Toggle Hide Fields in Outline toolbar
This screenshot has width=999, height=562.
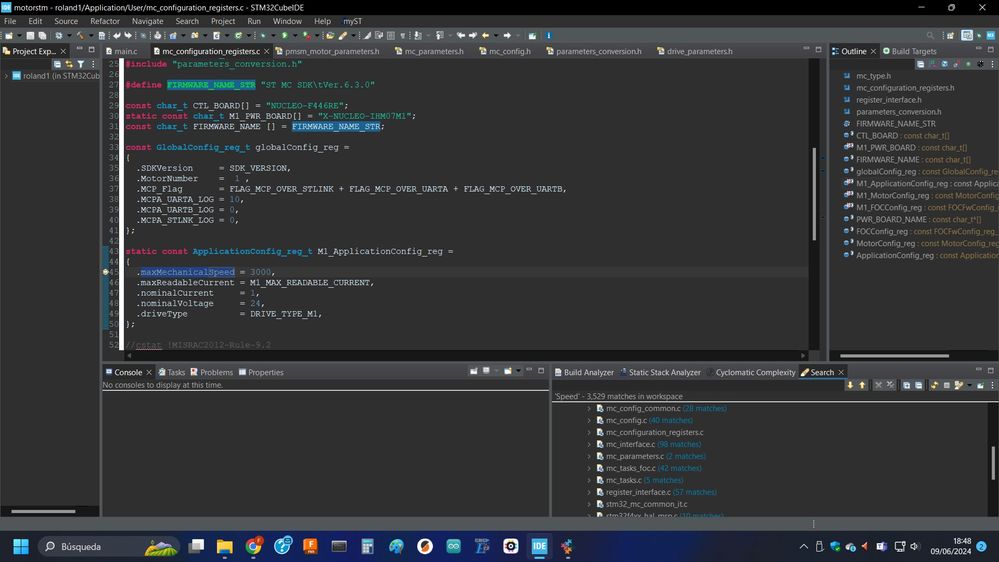click(x=944, y=64)
